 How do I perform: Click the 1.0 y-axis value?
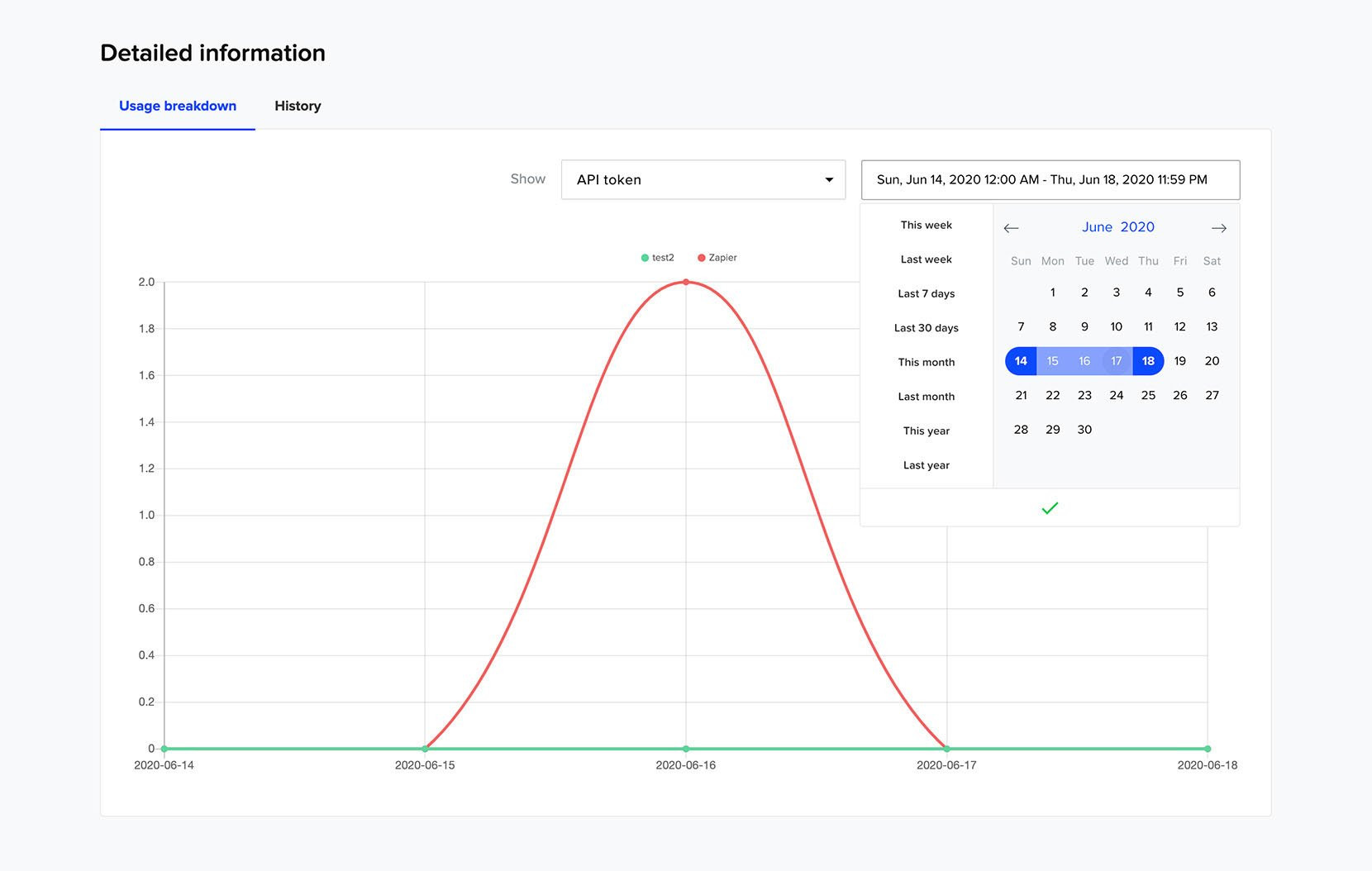146,515
